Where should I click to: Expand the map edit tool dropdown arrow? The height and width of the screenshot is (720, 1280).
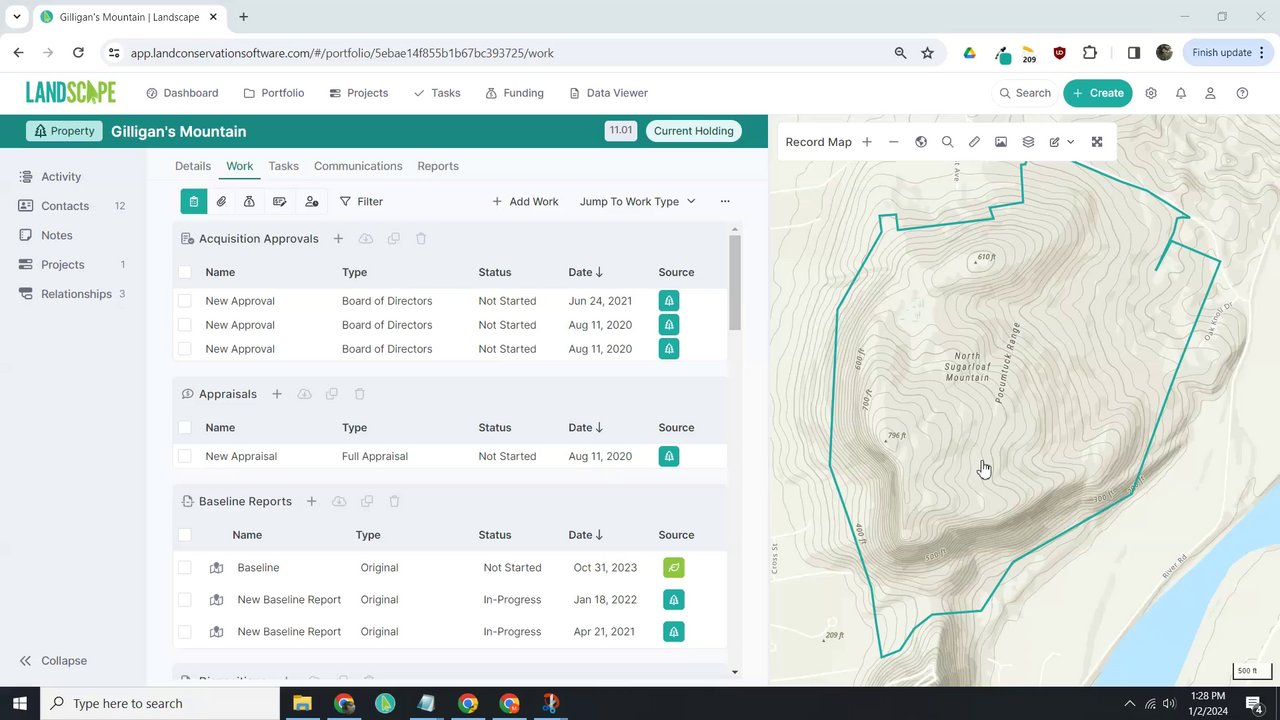tap(1071, 142)
